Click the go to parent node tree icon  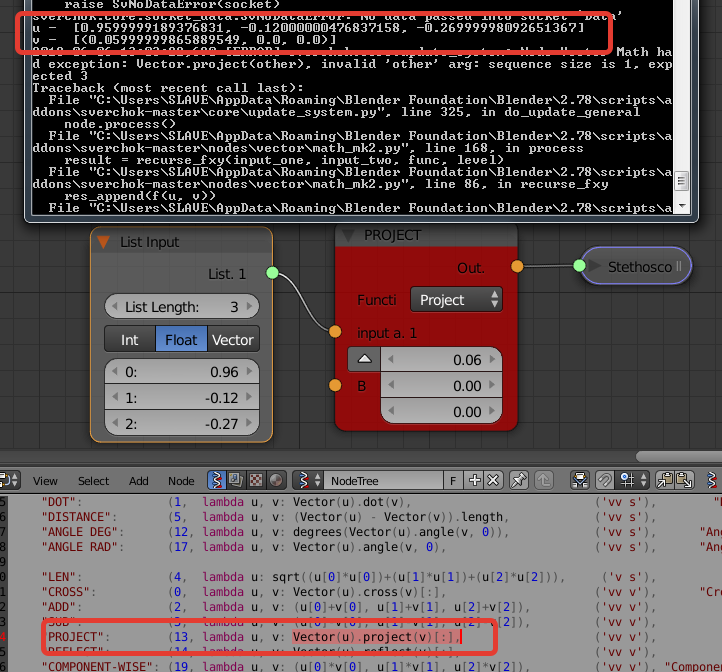point(544,480)
